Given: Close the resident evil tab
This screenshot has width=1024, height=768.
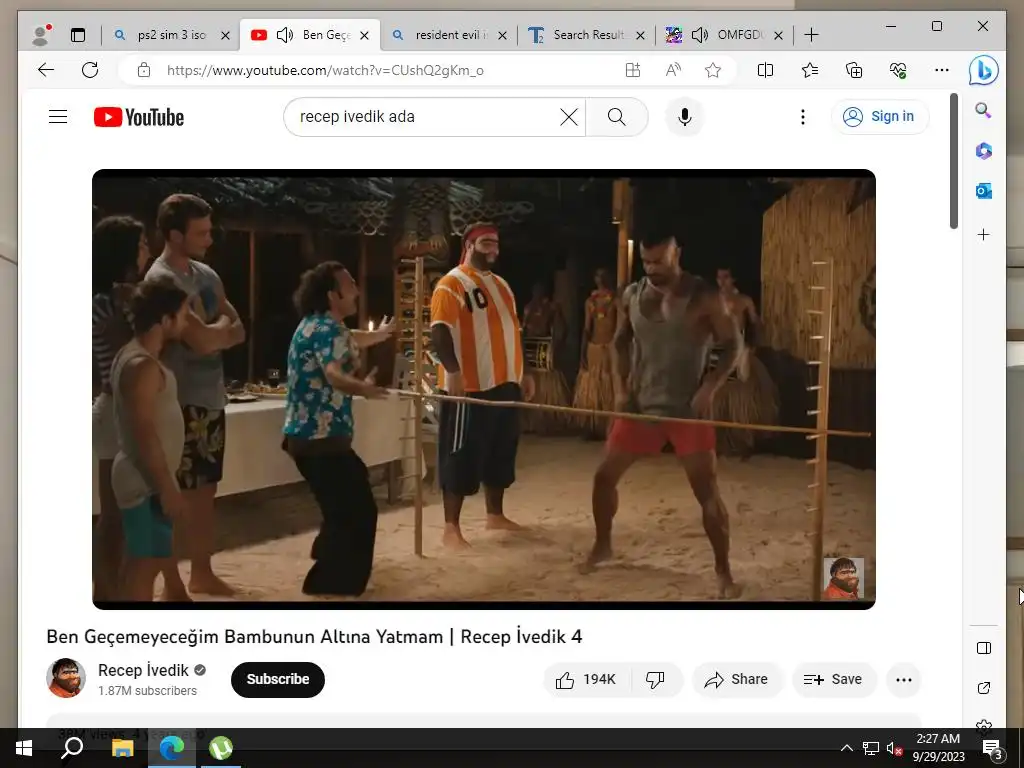Looking at the screenshot, I should (x=502, y=35).
